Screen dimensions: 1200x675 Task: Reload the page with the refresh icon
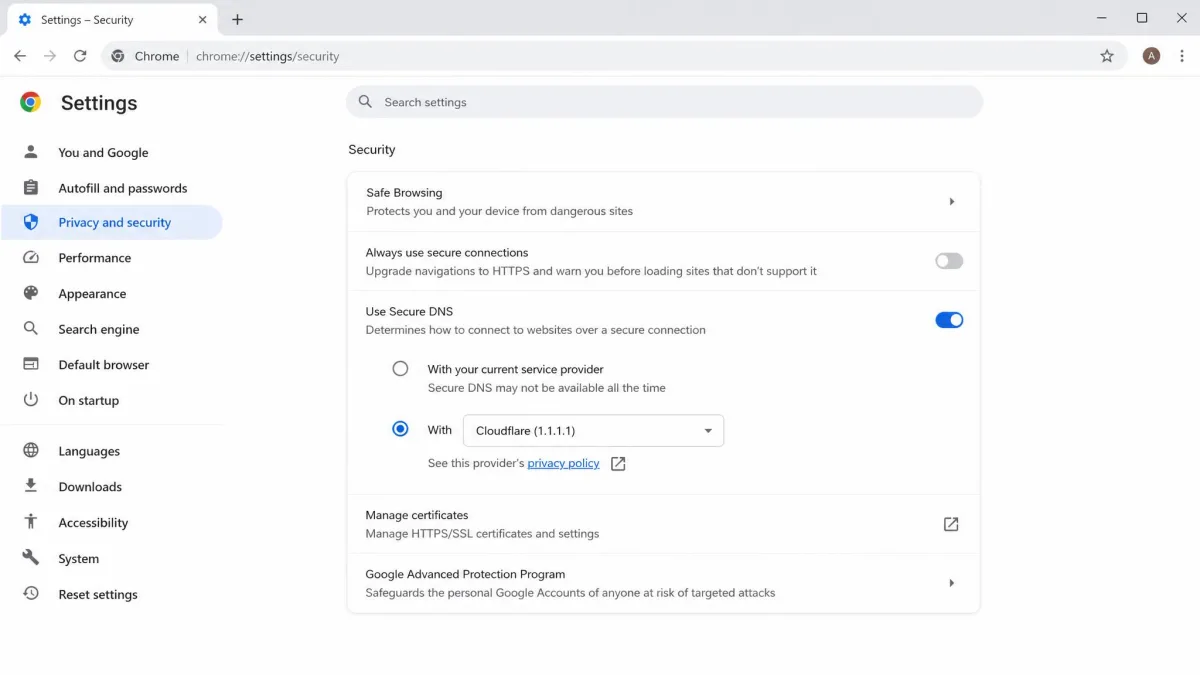[80, 56]
